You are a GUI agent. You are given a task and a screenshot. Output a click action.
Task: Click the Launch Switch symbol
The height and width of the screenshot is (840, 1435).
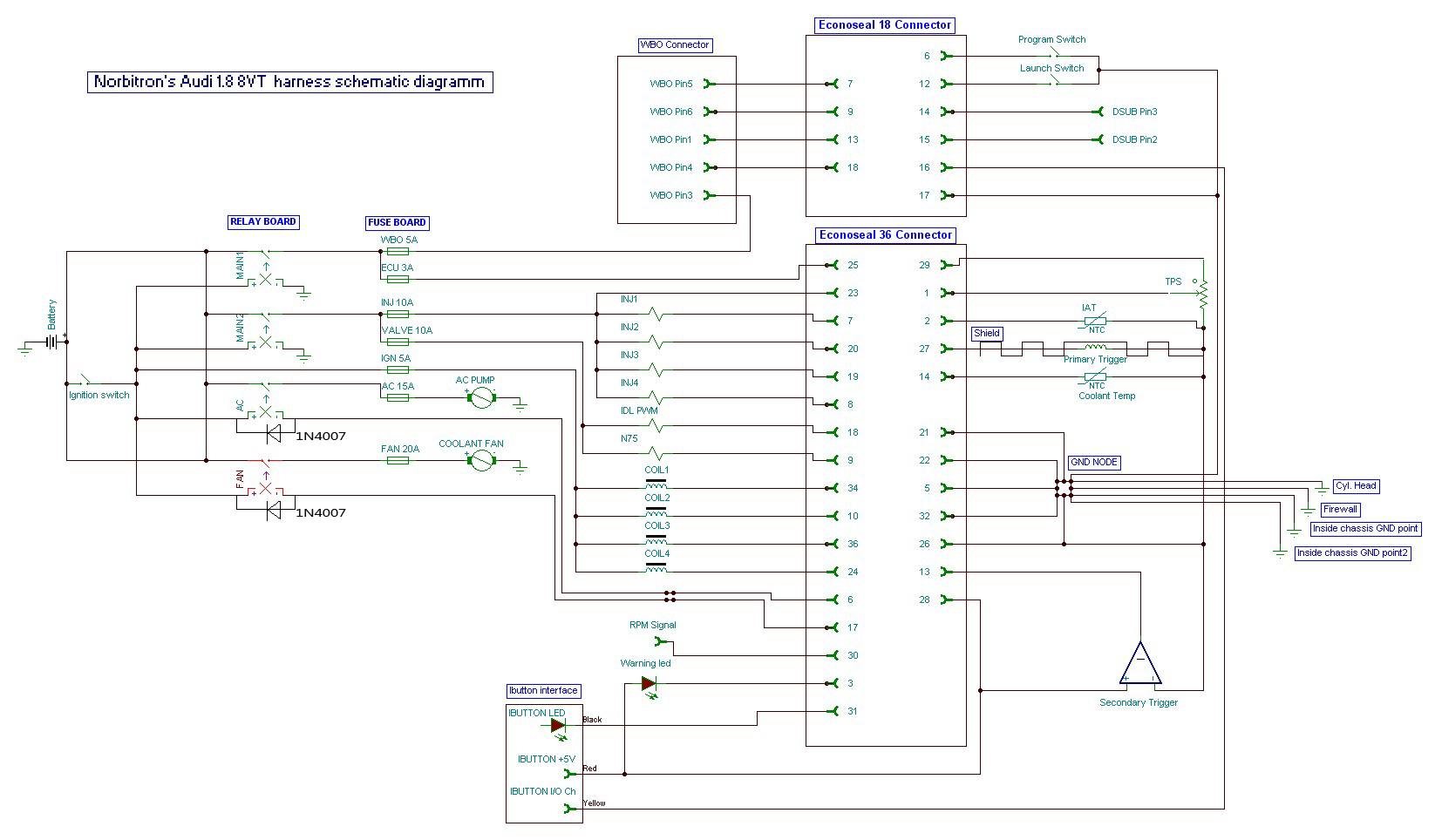1055,82
